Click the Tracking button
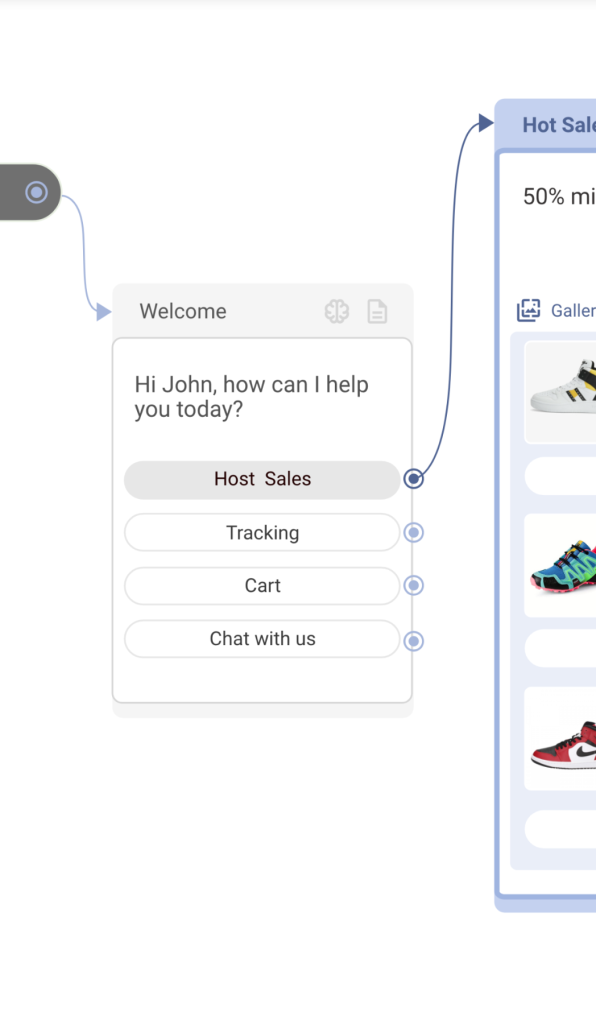 click(262, 533)
